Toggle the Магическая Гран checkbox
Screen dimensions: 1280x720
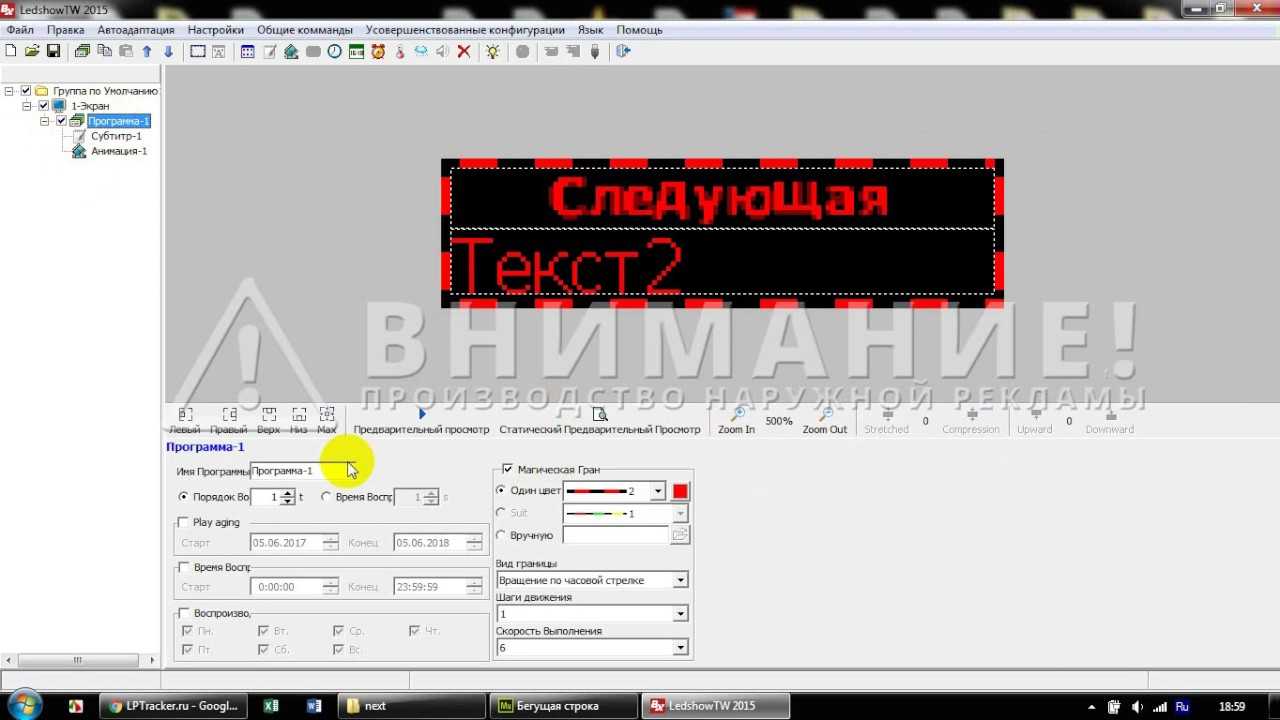508,469
